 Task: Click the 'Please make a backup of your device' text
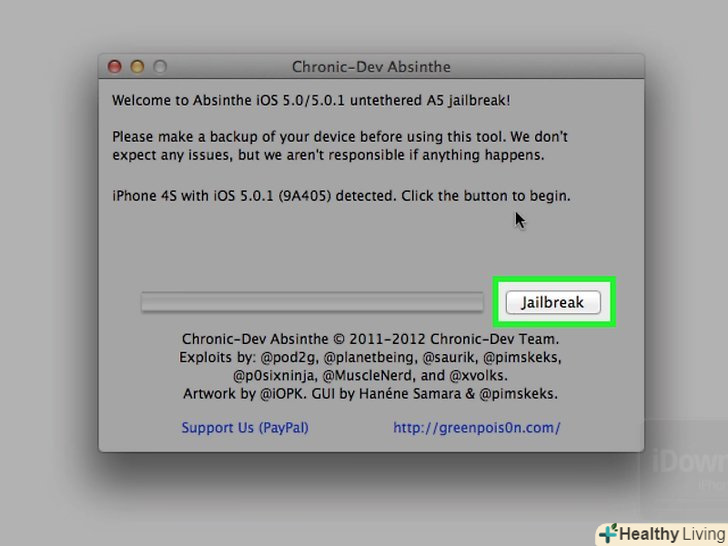click(340, 137)
